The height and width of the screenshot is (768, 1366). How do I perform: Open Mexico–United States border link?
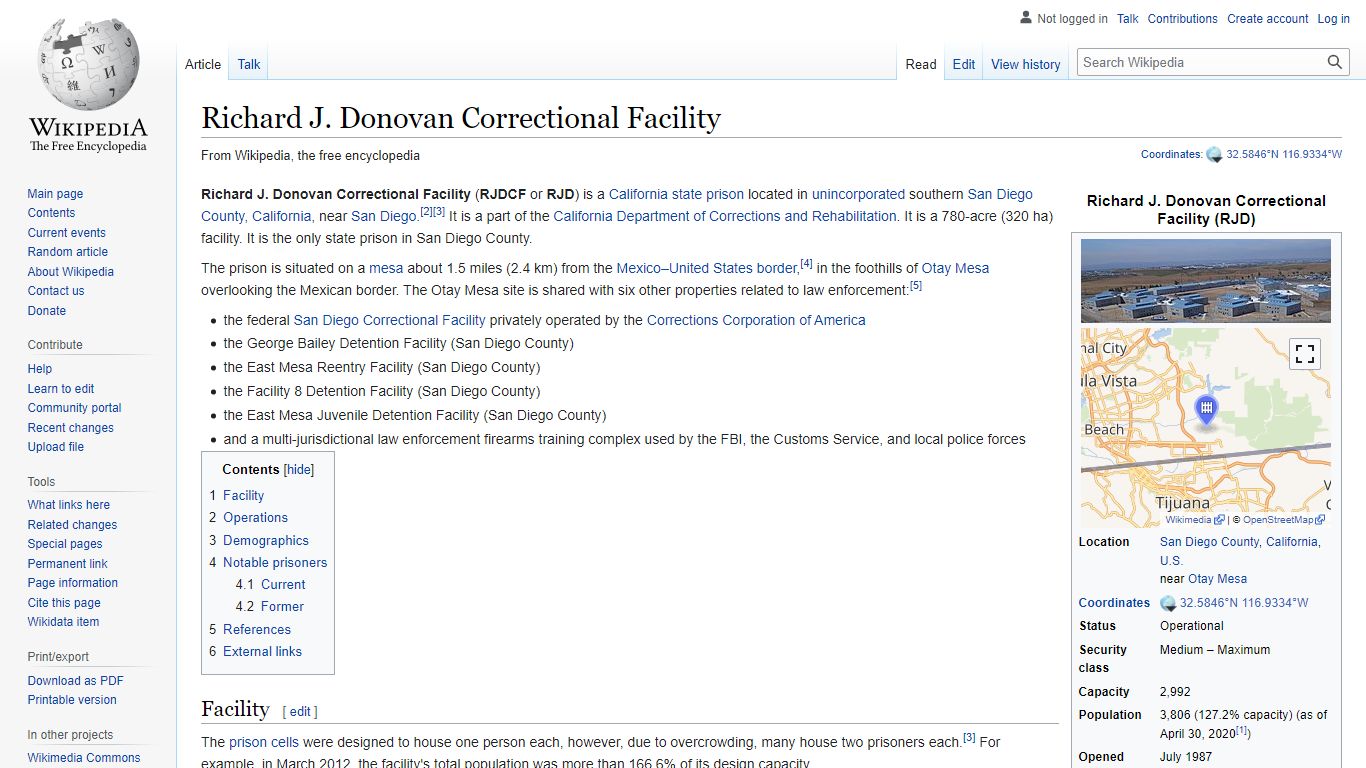point(707,268)
